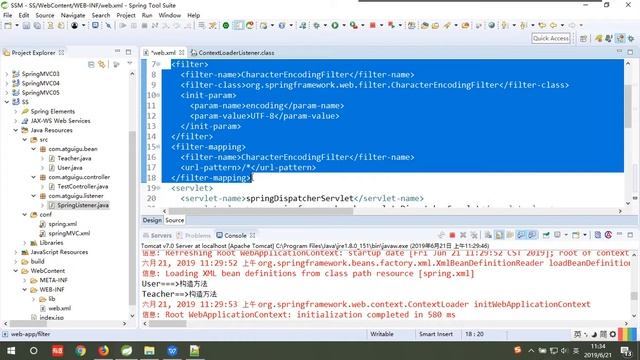Open Project Explorer View Menu dropdown
The height and width of the screenshot is (360, 640).
[130, 64]
